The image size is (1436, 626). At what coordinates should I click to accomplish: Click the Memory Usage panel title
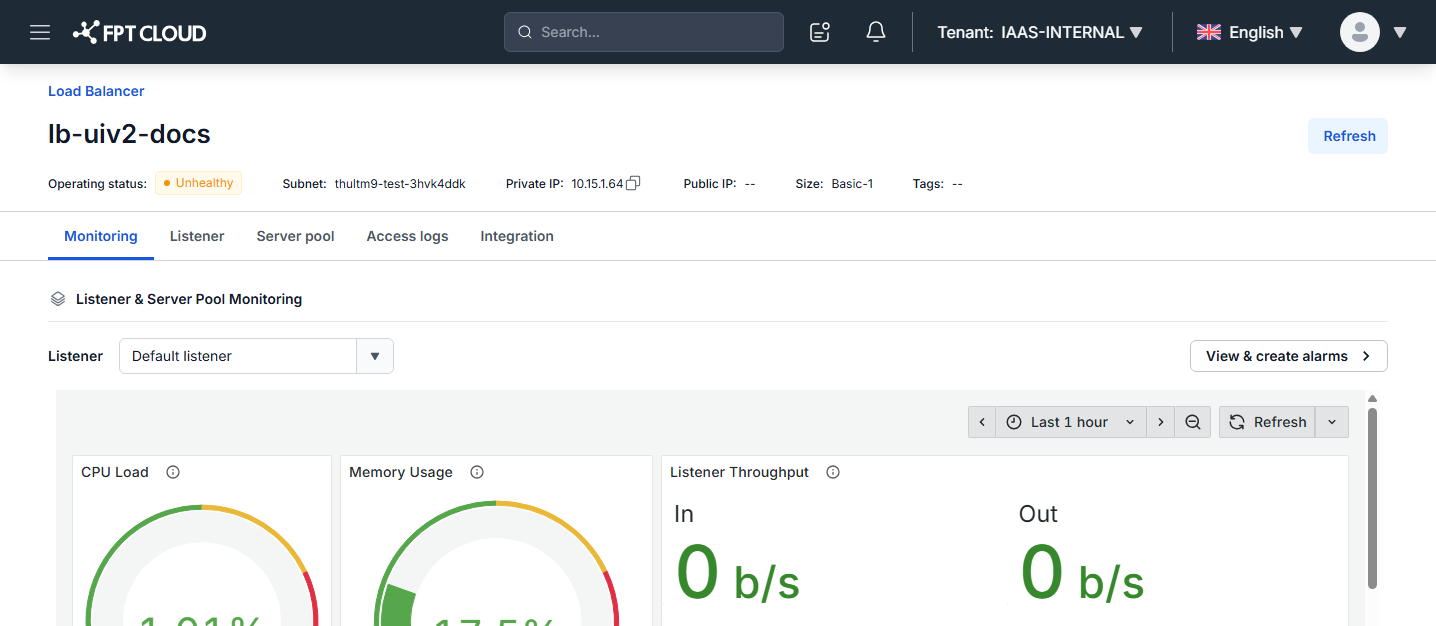(401, 472)
